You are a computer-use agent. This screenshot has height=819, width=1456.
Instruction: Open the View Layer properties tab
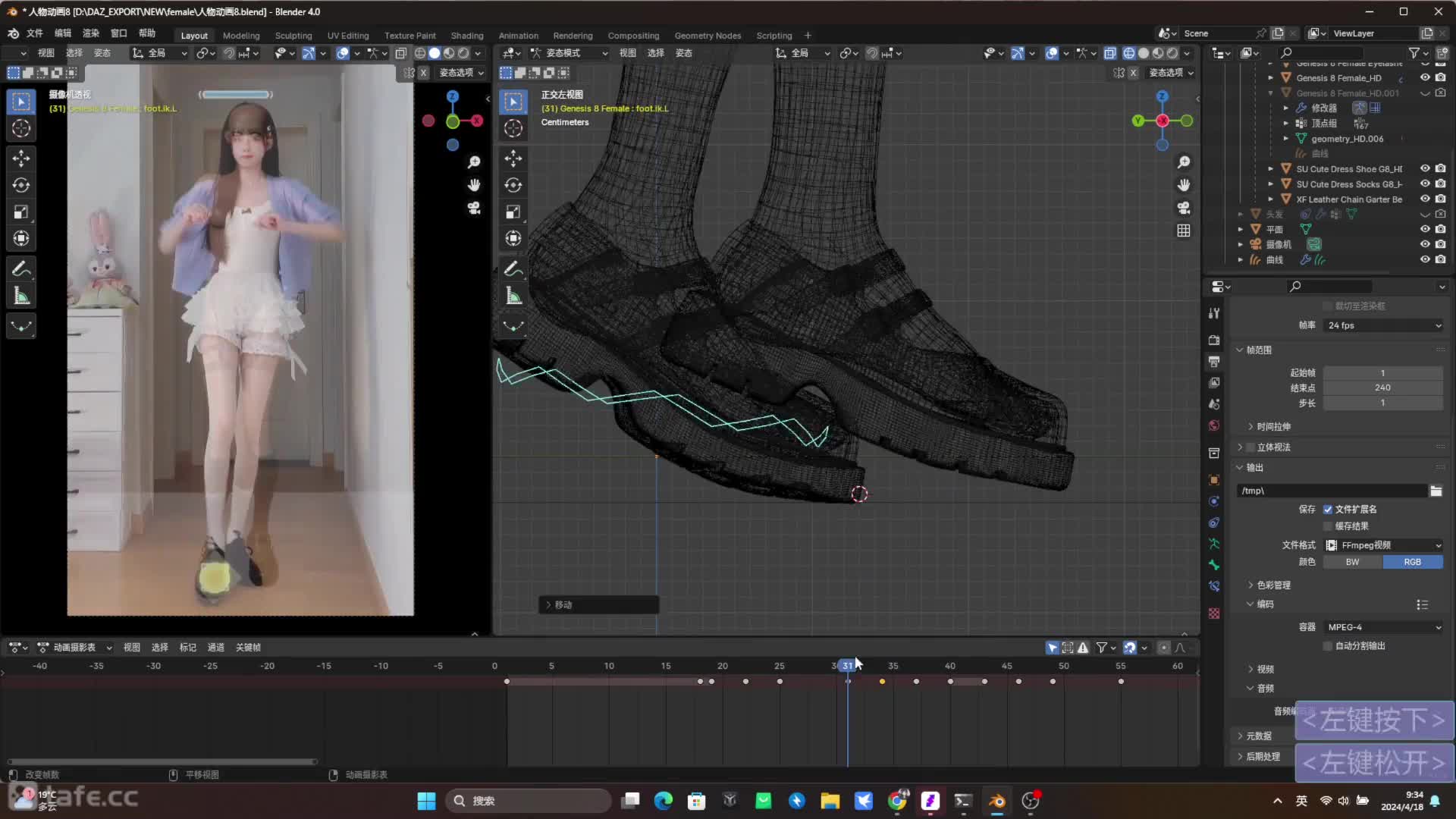(x=1214, y=383)
